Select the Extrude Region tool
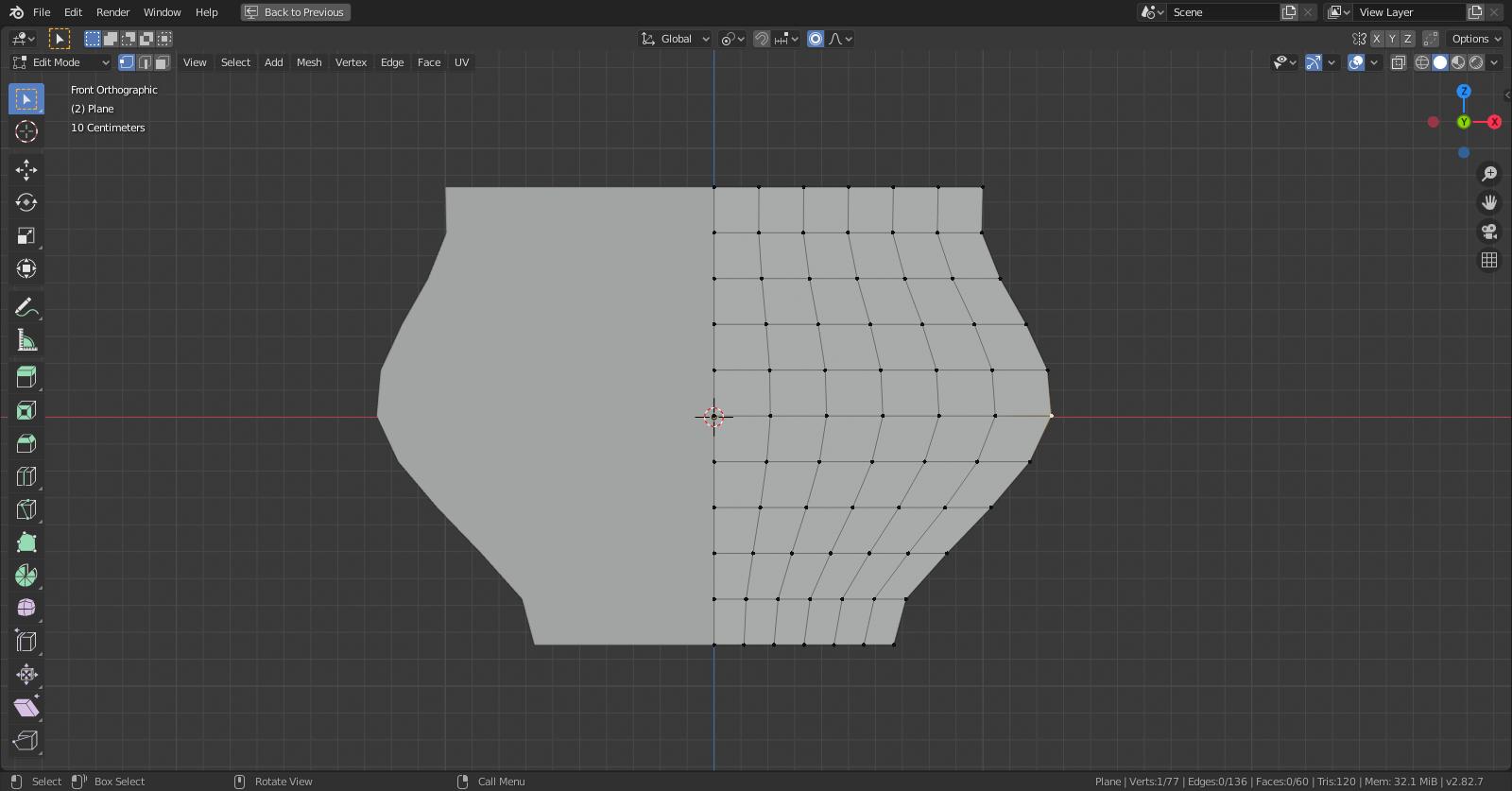This screenshot has width=1512, height=791. [x=26, y=377]
